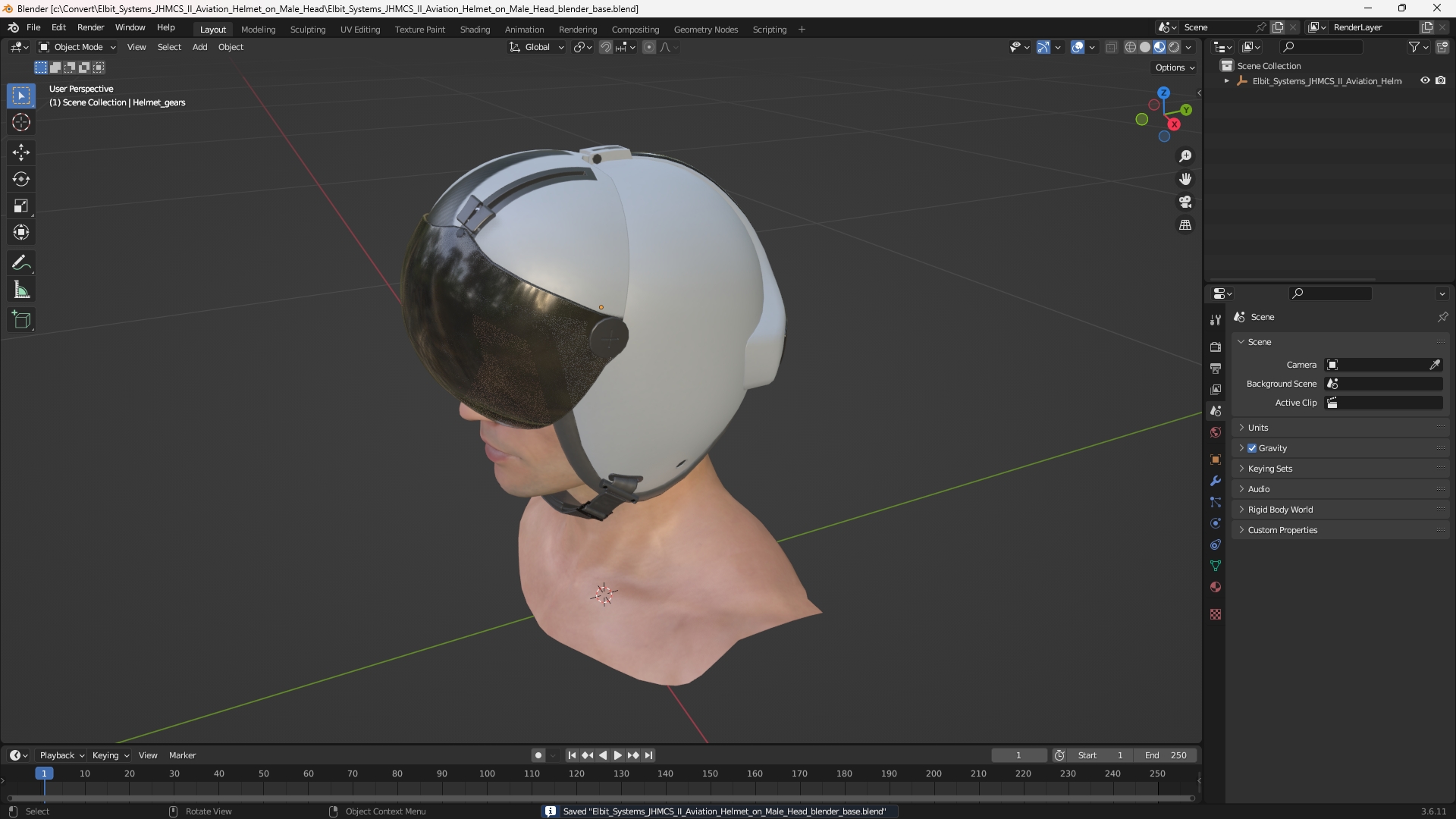Switch to wireframe shading
1456x819 pixels.
click(x=1131, y=47)
